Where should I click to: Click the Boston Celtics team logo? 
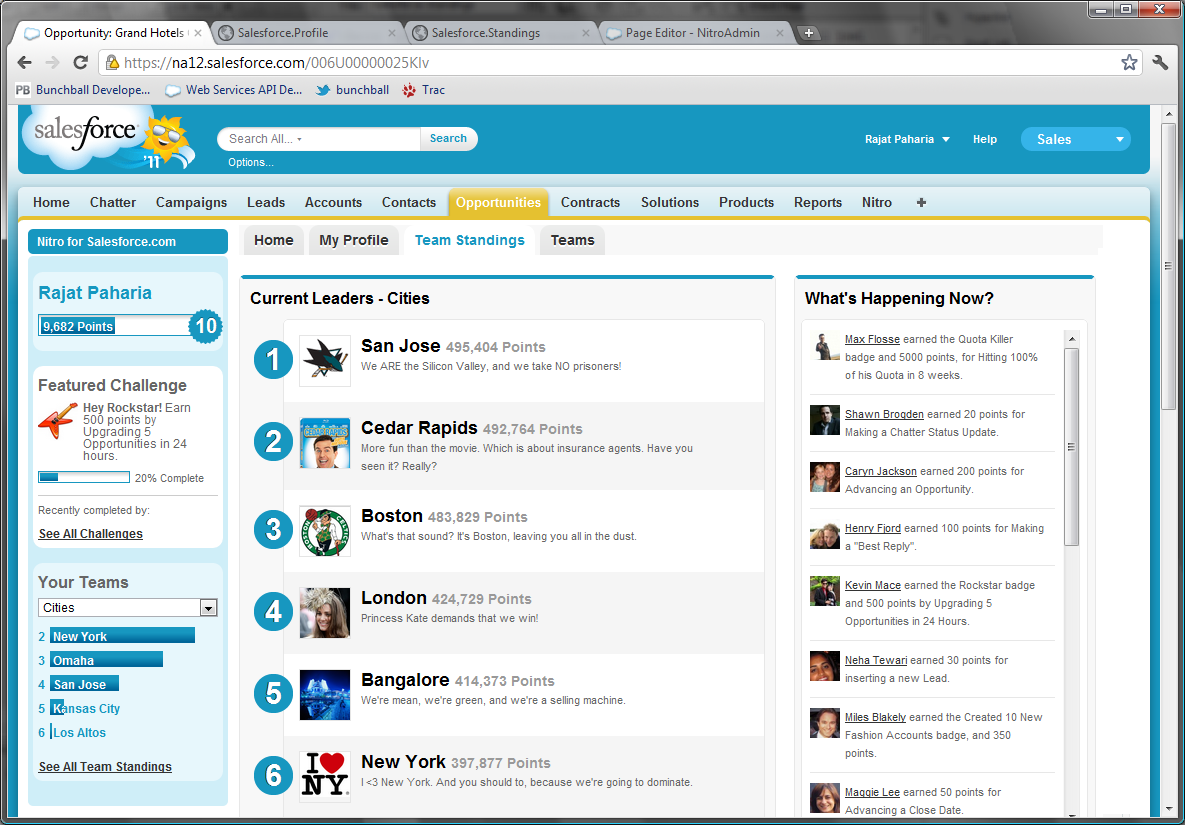pos(325,531)
